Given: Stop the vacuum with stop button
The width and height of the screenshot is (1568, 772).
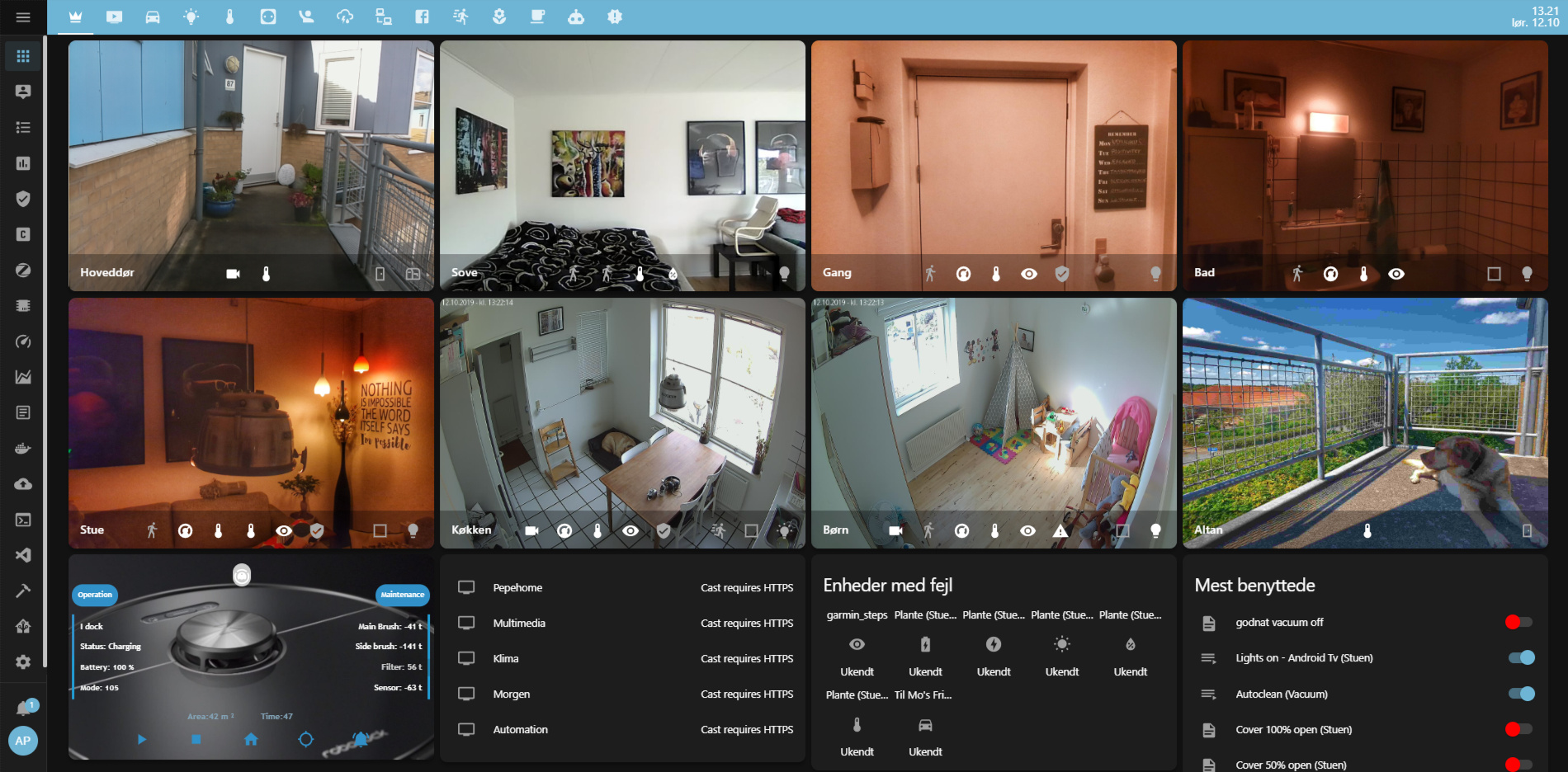Looking at the screenshot, I should [196, 740].
